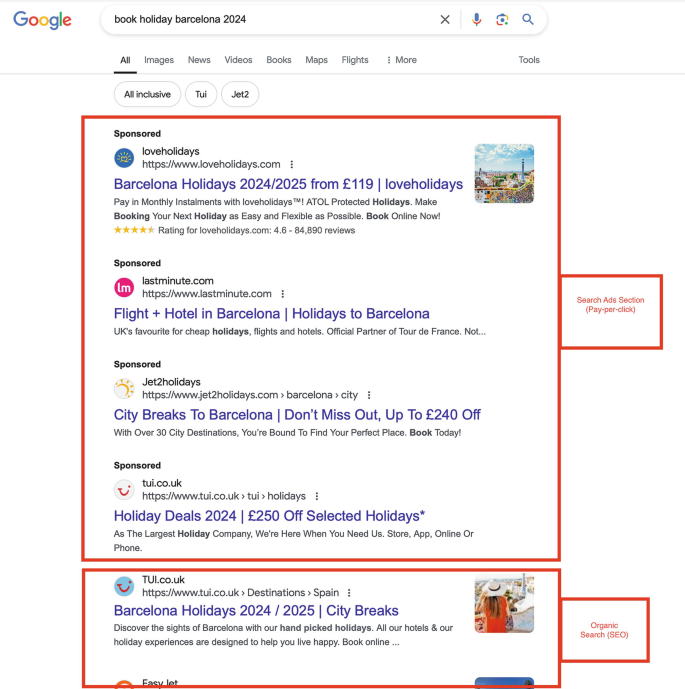Open three-dot menu beside jet2holidays URL
This screenshot has height=689, width=685.
pos(369,395)
